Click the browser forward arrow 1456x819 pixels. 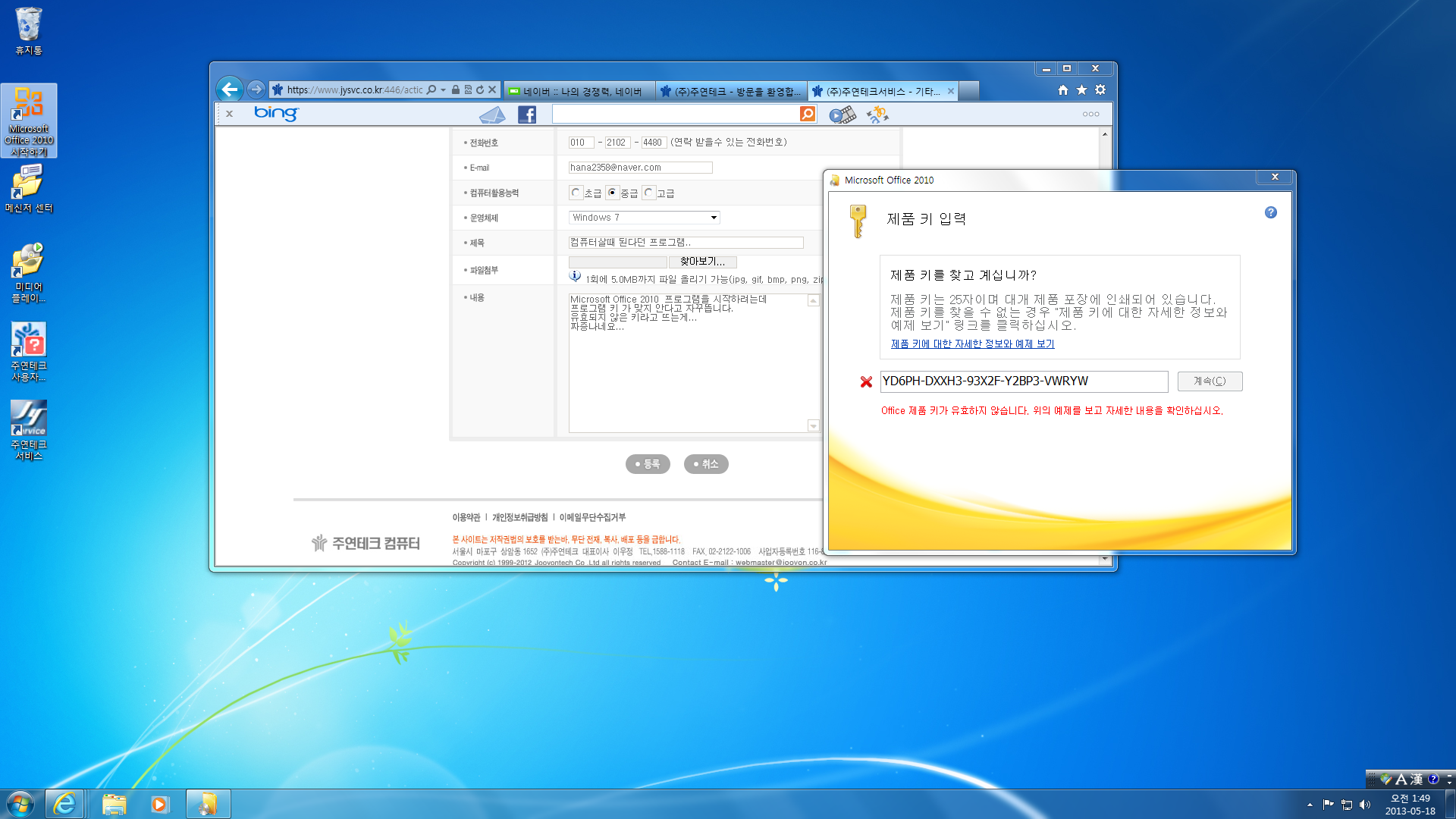click(x=256, y=89)
